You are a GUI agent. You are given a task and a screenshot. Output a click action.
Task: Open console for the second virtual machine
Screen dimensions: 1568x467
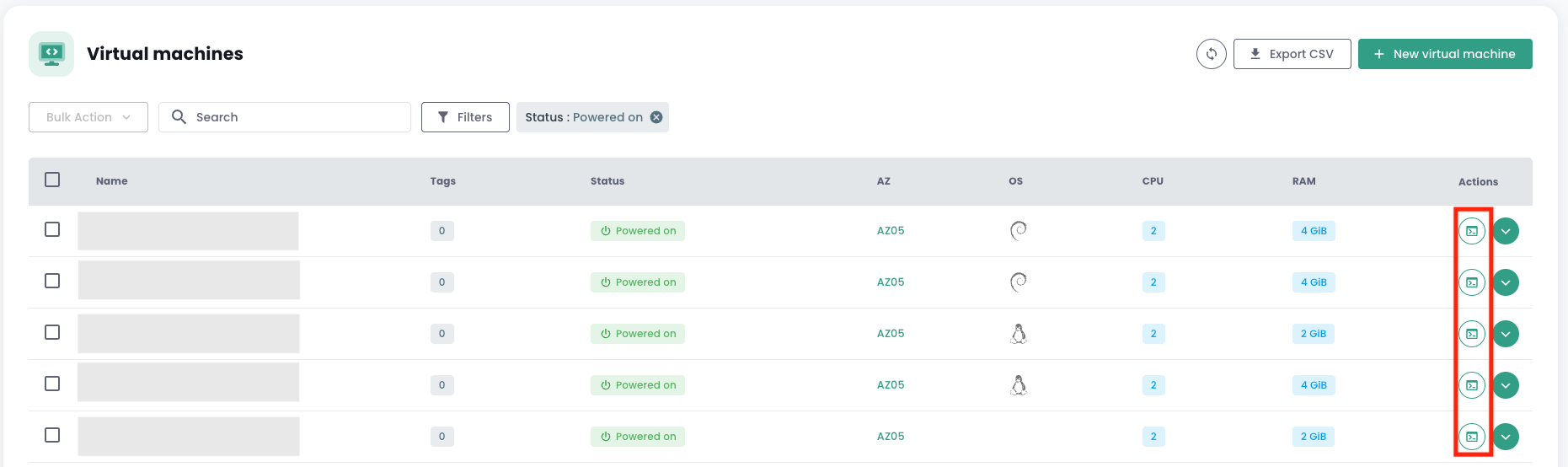1471,282
